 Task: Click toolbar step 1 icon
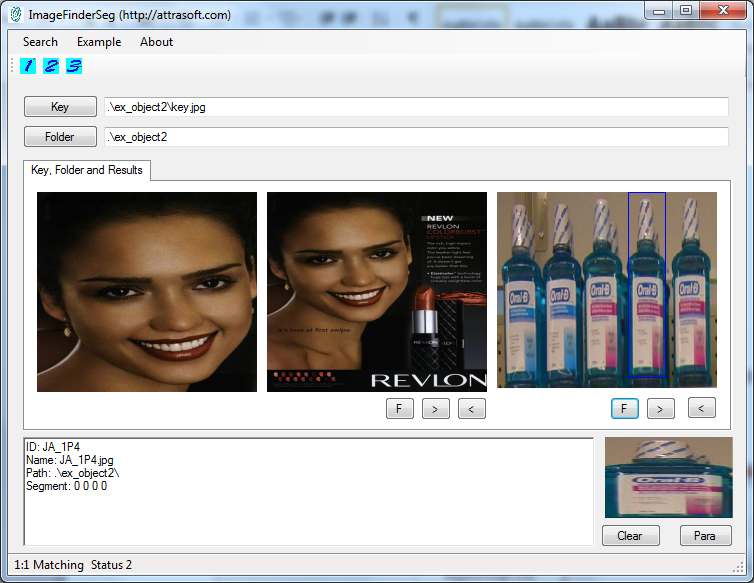(28, 66)
